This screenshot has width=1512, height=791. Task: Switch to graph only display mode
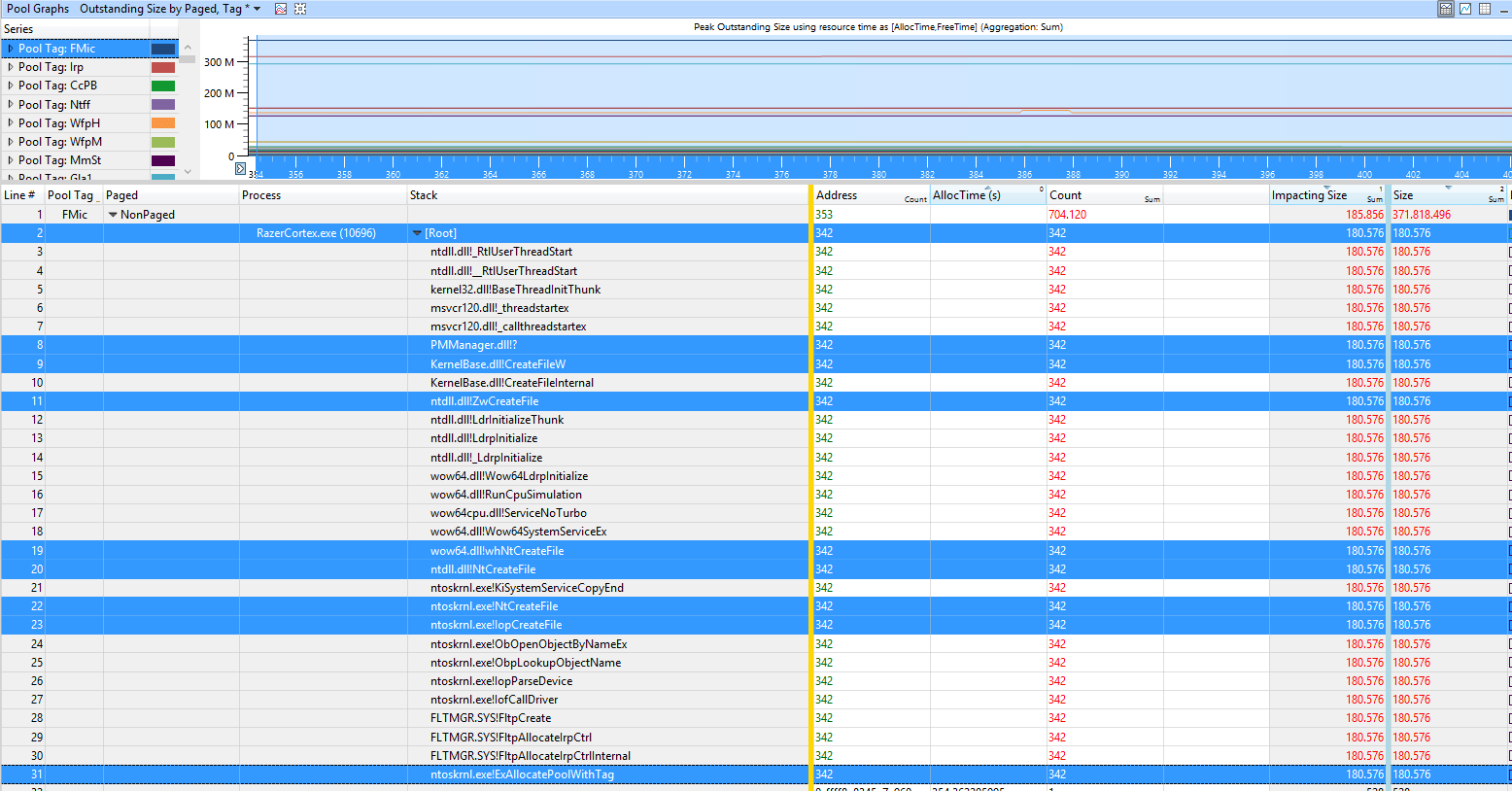point(1465,9)
